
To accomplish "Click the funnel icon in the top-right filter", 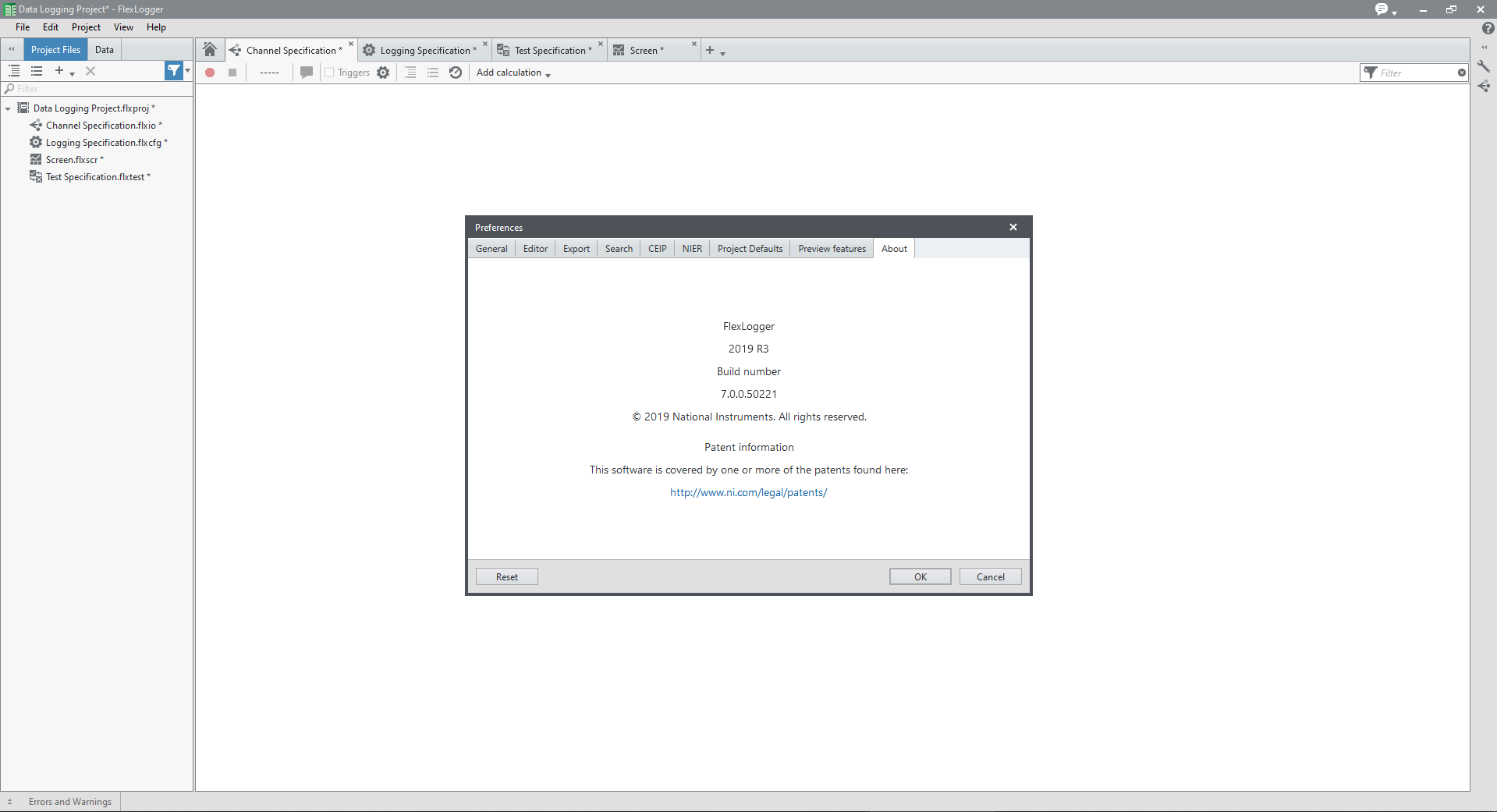I will [1371, 73].
